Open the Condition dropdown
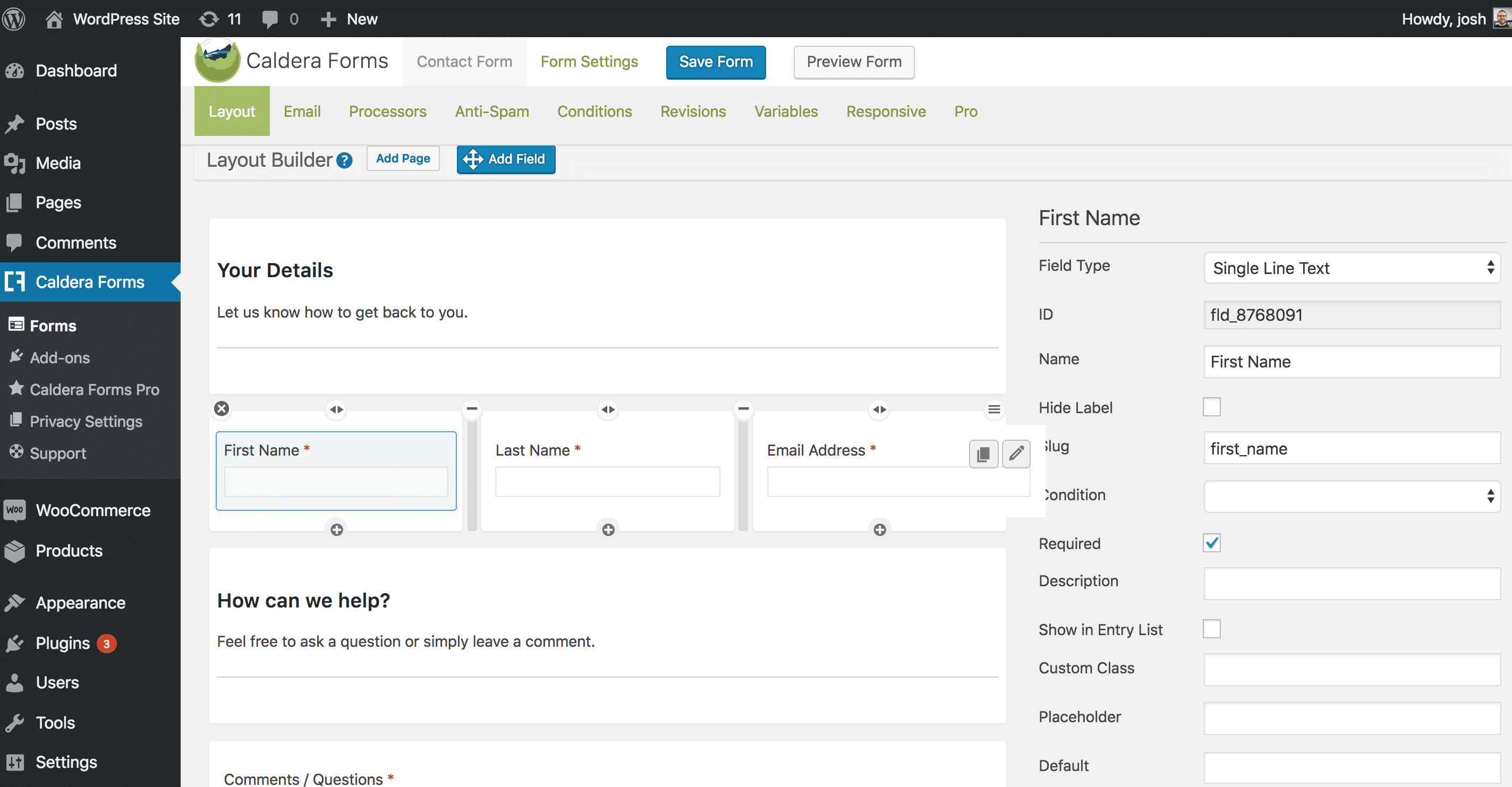The image size is (1512, 787). tap(1352, 496)
